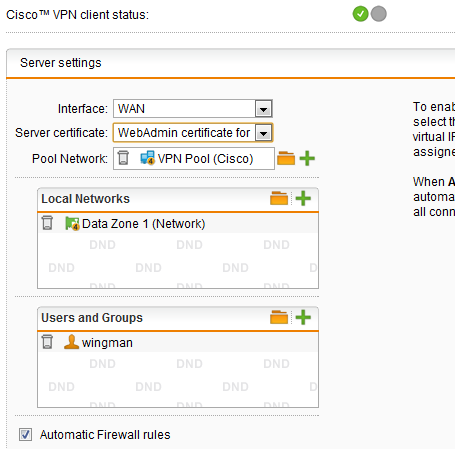Delete Data Zone 1 (Network) entry

(x=47, y=223)
